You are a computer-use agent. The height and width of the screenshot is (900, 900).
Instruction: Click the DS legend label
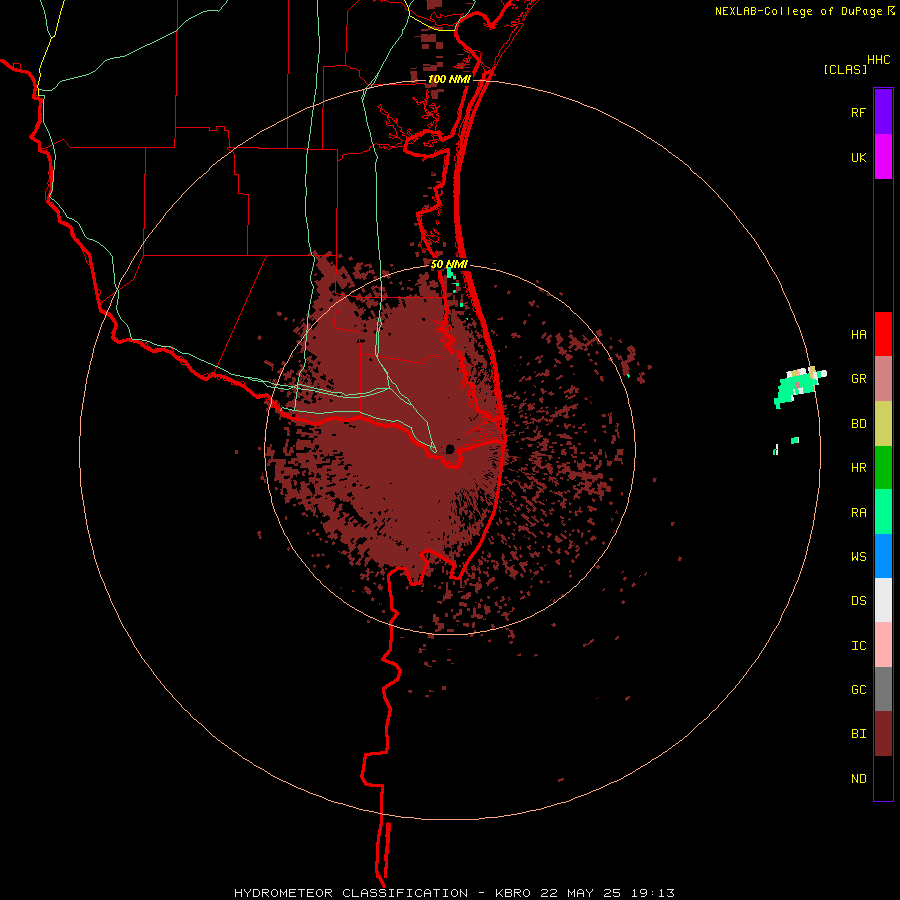click(858, 600)
